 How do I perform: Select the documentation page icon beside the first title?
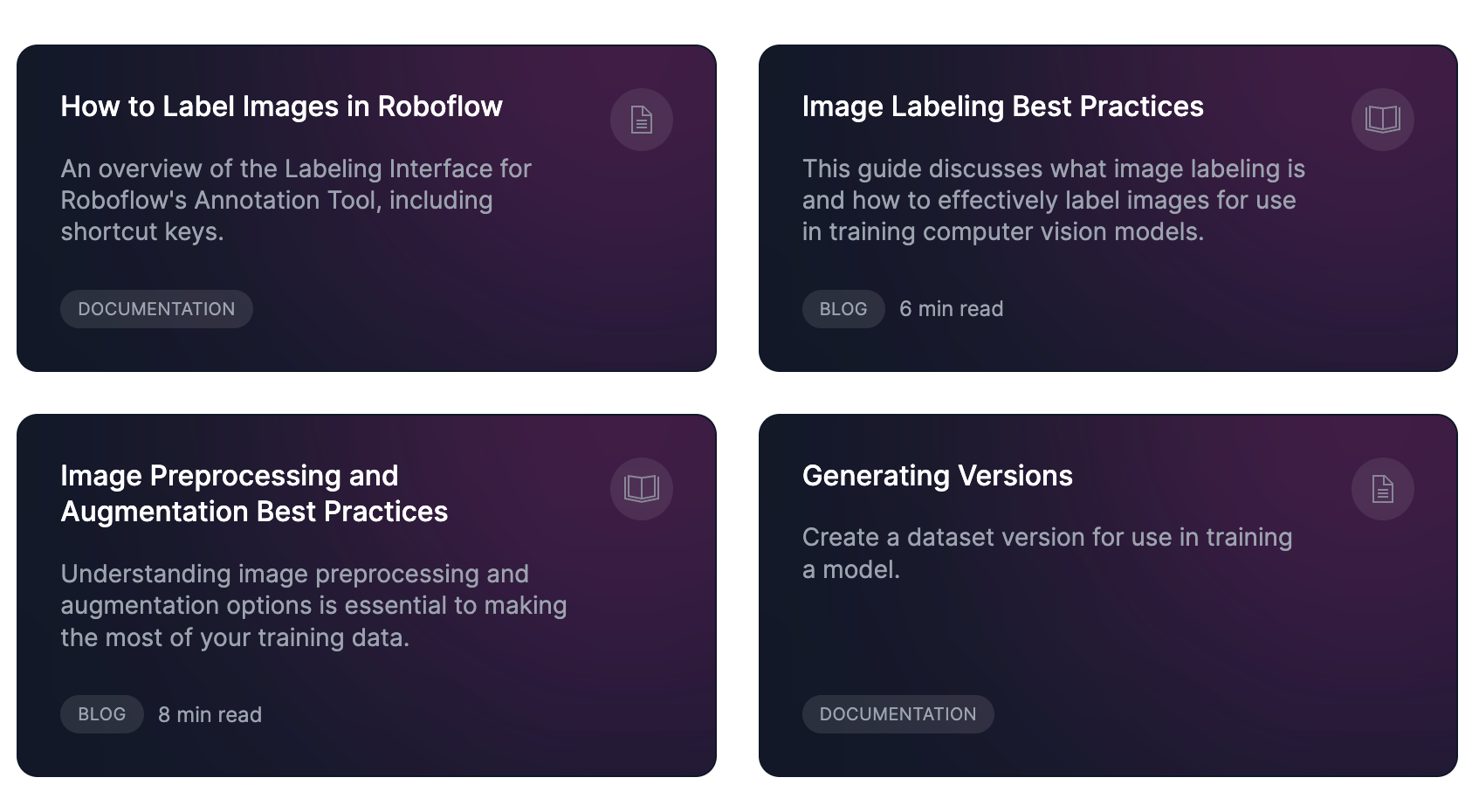tap(641, 120)
